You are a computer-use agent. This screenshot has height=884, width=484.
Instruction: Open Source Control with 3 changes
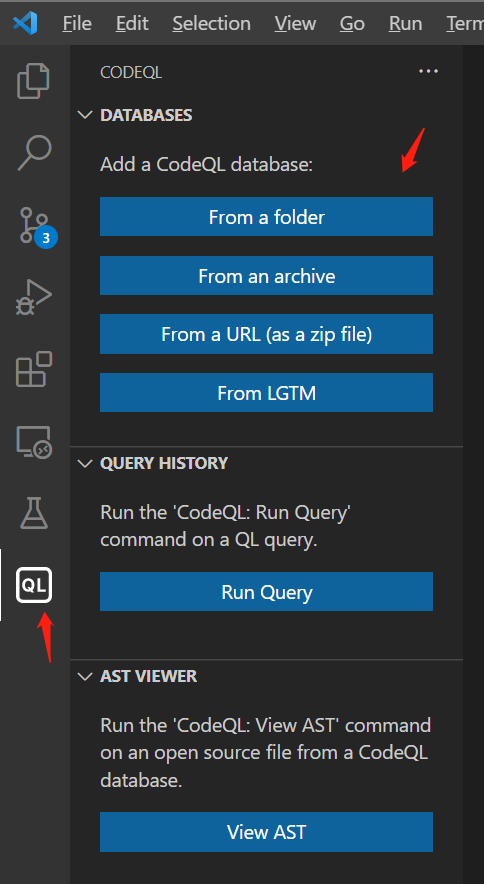[x=37, y=227]
